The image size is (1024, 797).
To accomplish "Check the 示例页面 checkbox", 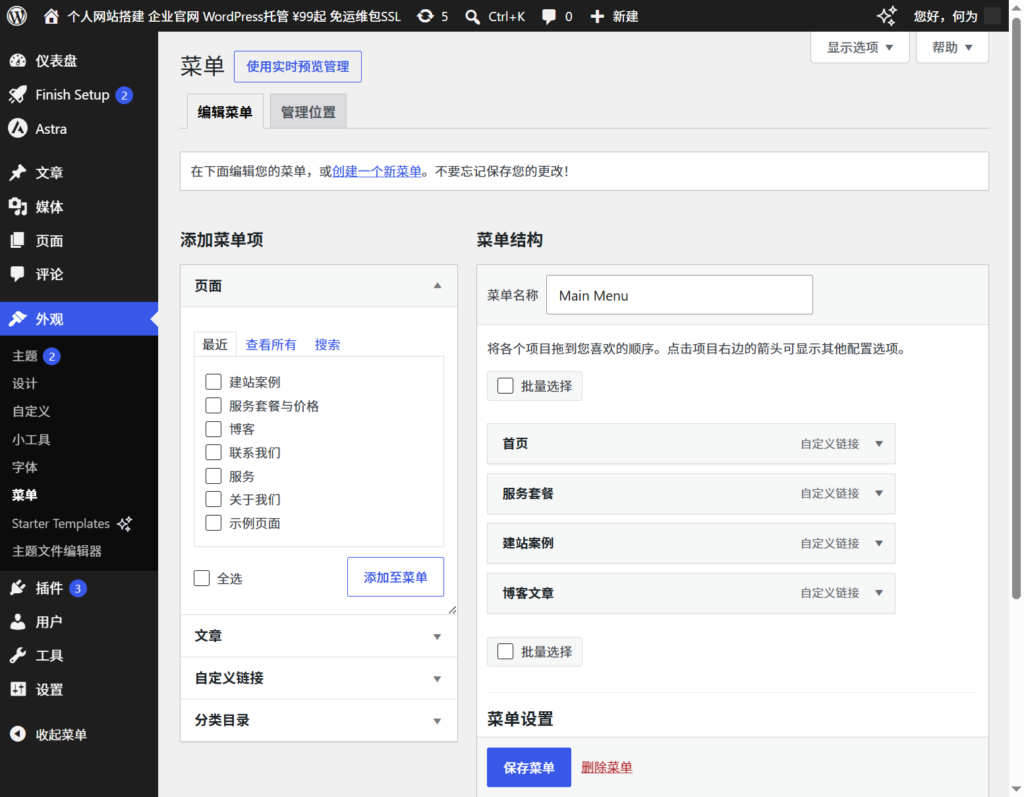I will pyautogui.click(x=214, y=523).
